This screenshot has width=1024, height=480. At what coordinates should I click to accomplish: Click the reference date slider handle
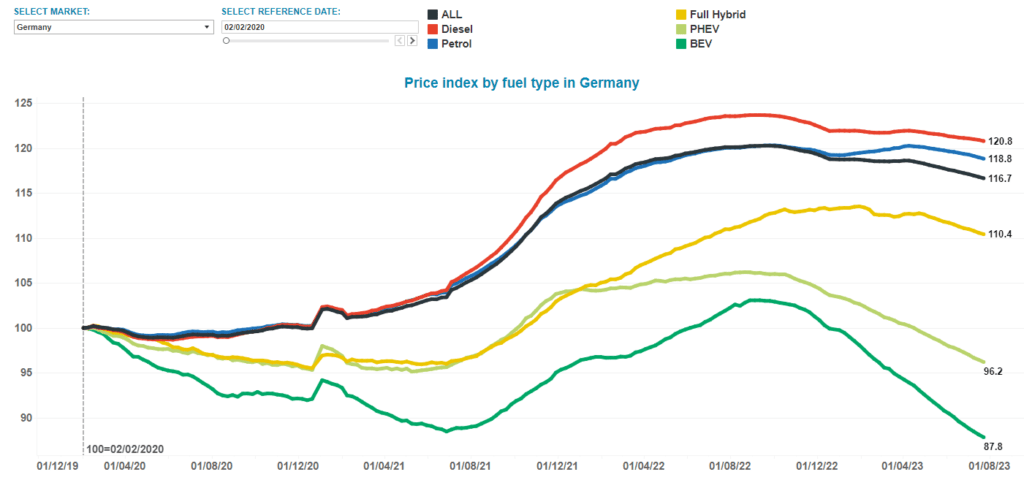[x=227, y=41]
